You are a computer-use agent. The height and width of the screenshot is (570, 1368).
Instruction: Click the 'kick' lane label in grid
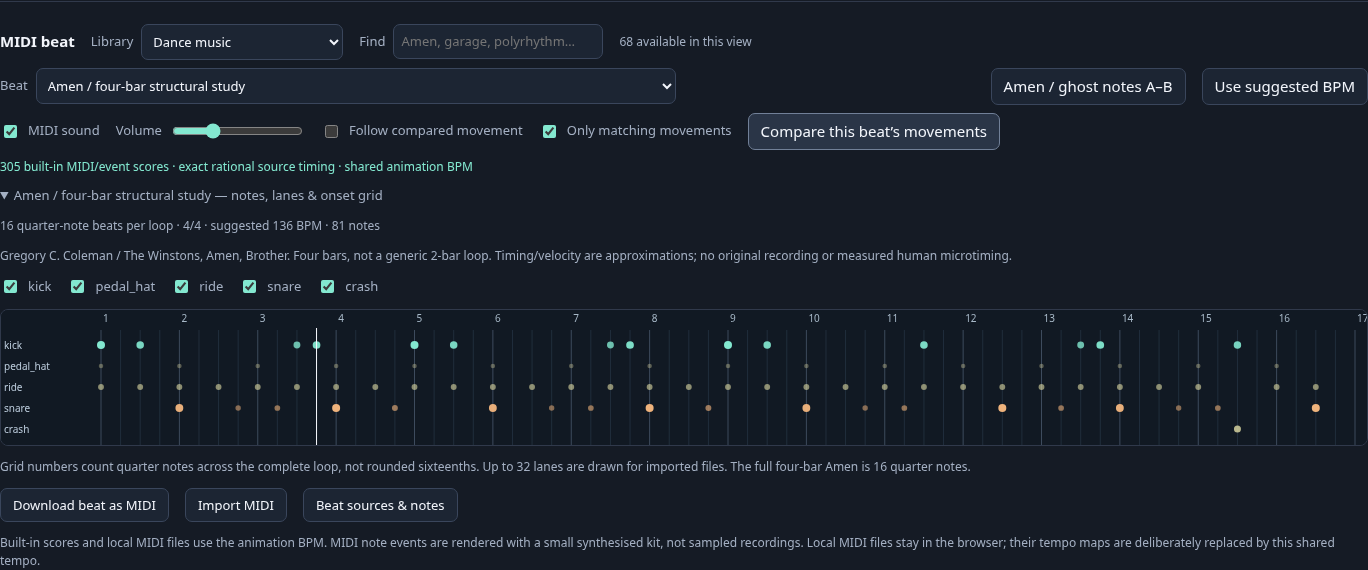pos(13,345)
